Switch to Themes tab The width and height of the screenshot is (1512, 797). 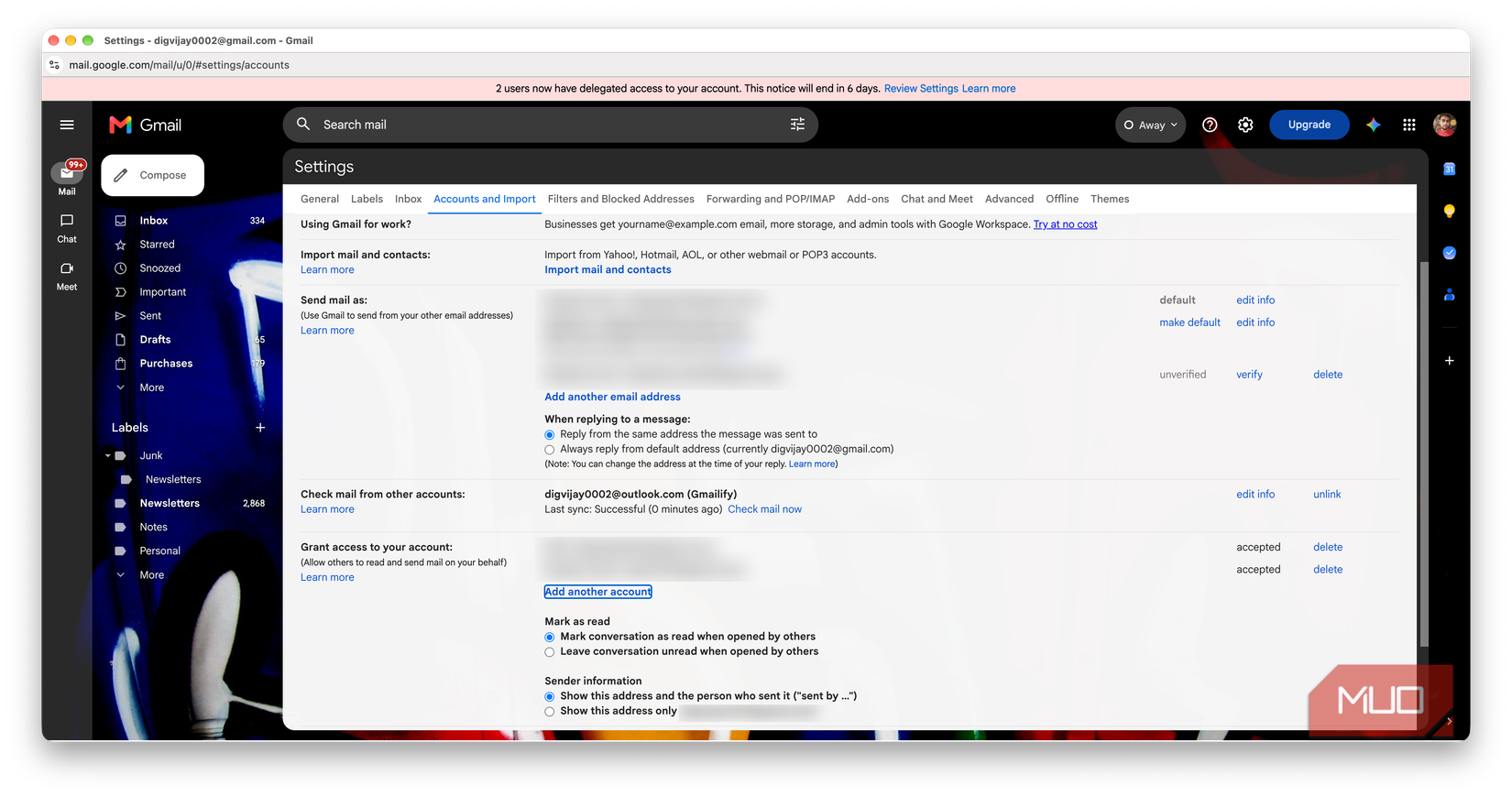click(1110, 199)
